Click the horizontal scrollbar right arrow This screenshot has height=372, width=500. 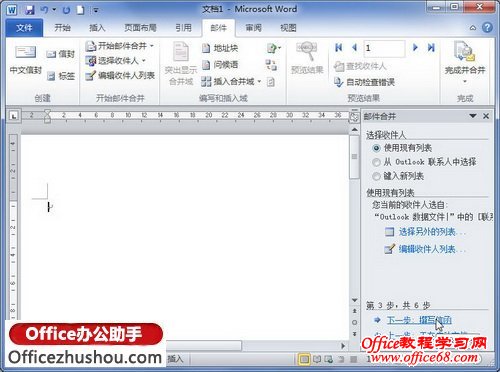[343, 346]
